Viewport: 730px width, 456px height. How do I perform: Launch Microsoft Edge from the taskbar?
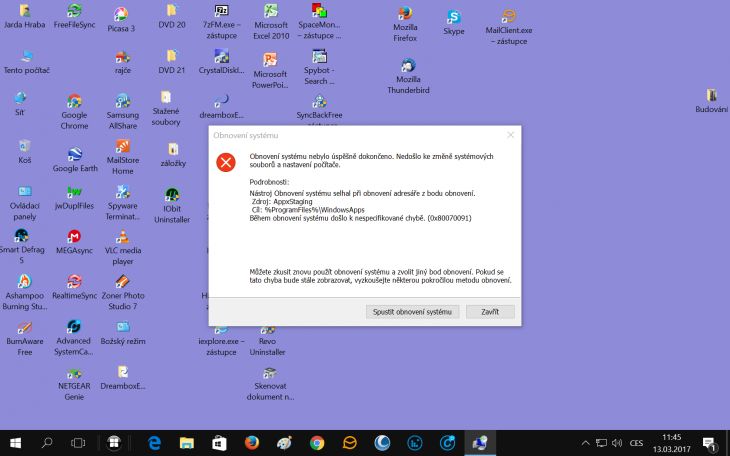pos(154,443)
